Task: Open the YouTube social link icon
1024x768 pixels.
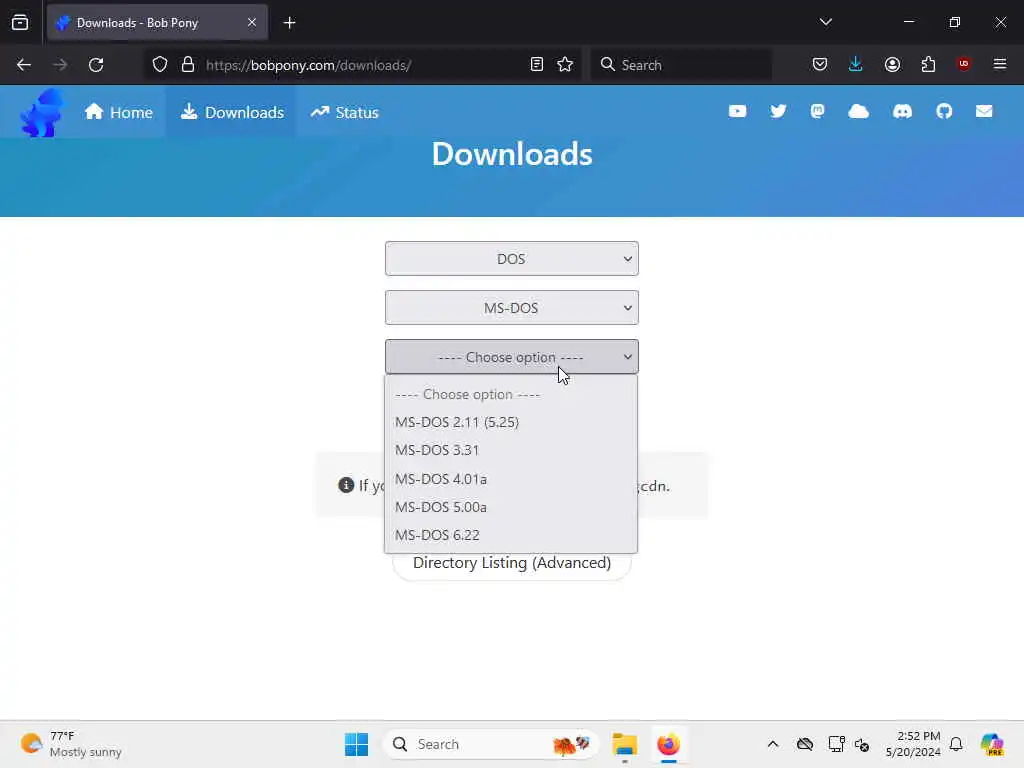Action: [737, 112]
